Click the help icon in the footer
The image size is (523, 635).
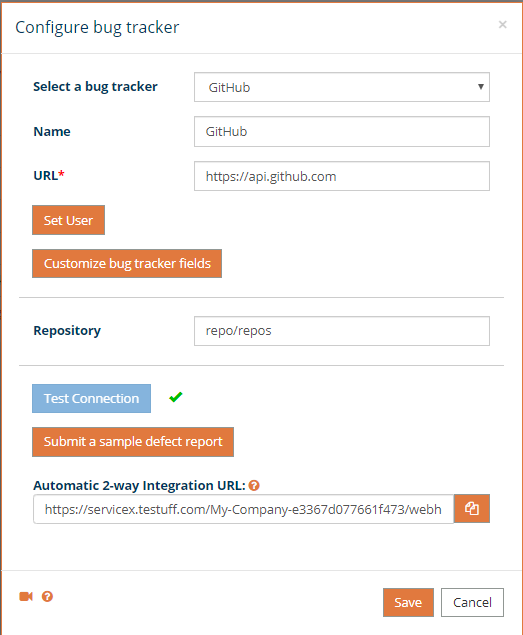click(47, 597)
